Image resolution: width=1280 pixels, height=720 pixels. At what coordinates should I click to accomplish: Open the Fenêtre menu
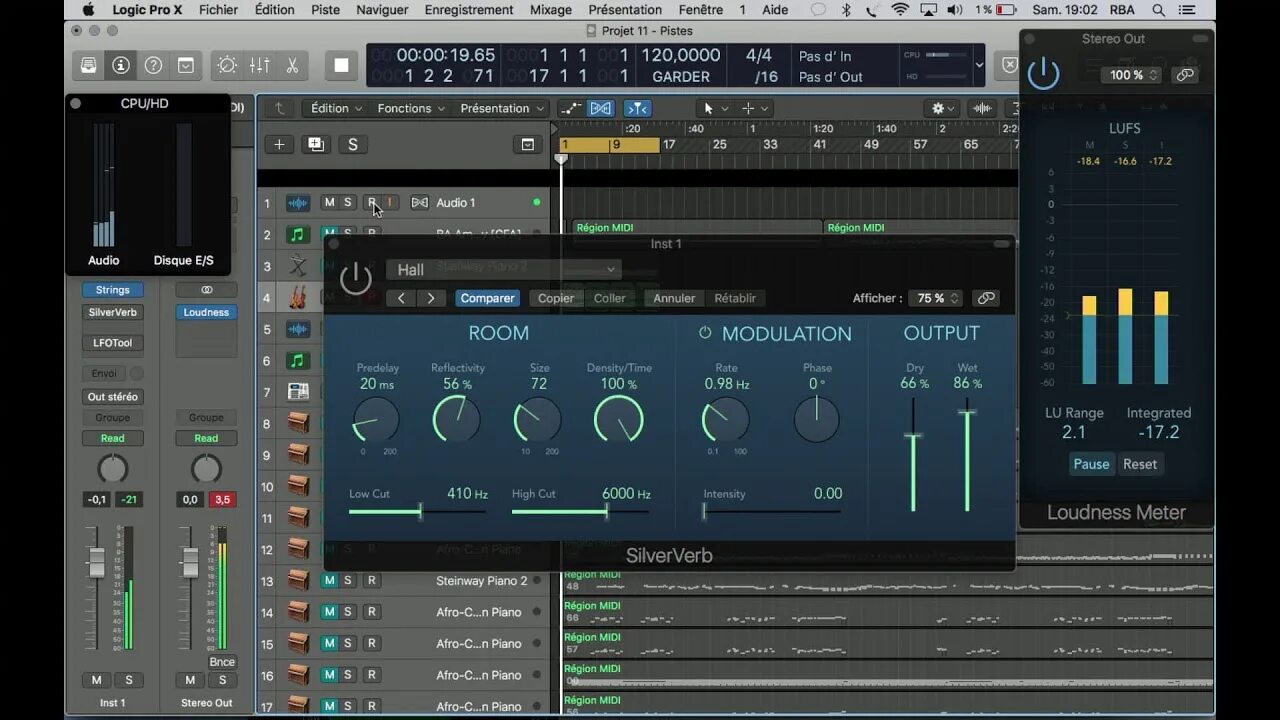(700, 10)
